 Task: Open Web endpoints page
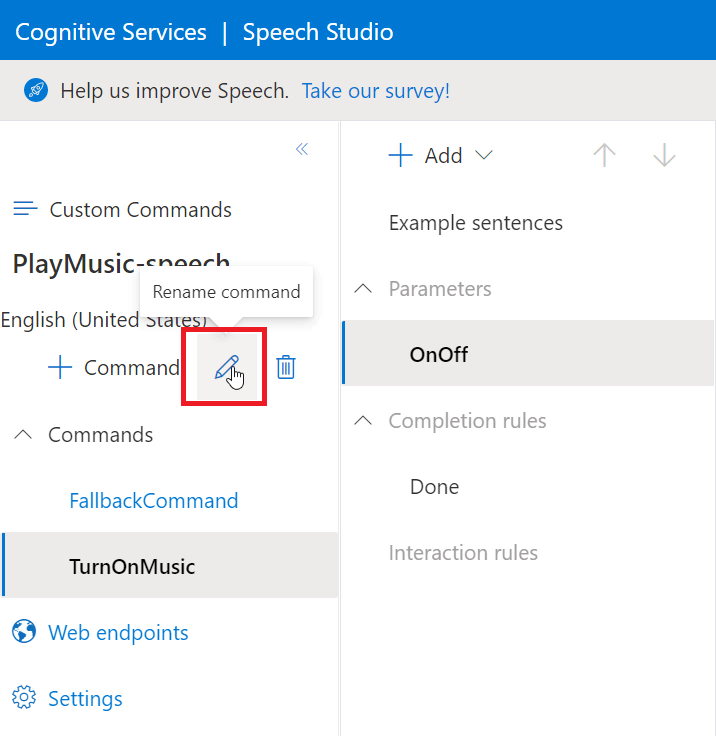[118, 632]
